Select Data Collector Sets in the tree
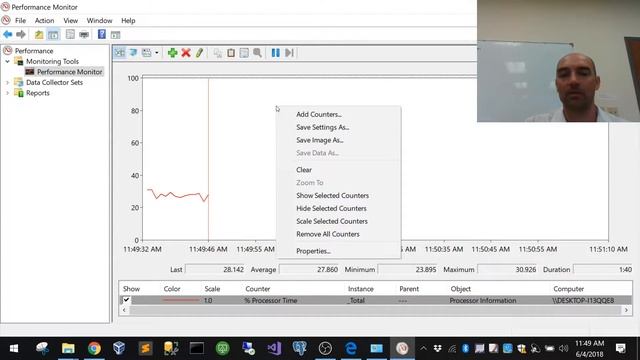Image resolution: width=640 pixels, height=360 pixels. tap(54, 82)
